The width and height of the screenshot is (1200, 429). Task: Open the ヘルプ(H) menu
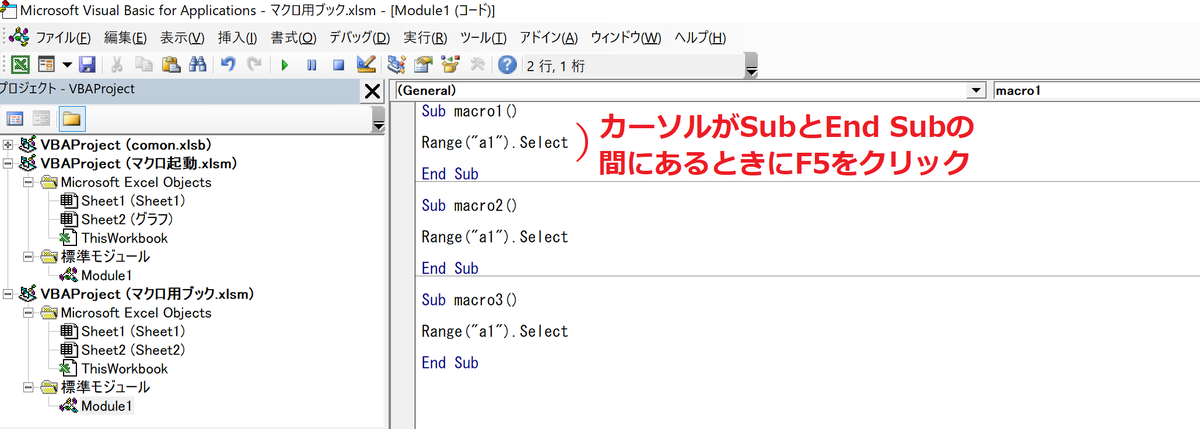[700, 37]
